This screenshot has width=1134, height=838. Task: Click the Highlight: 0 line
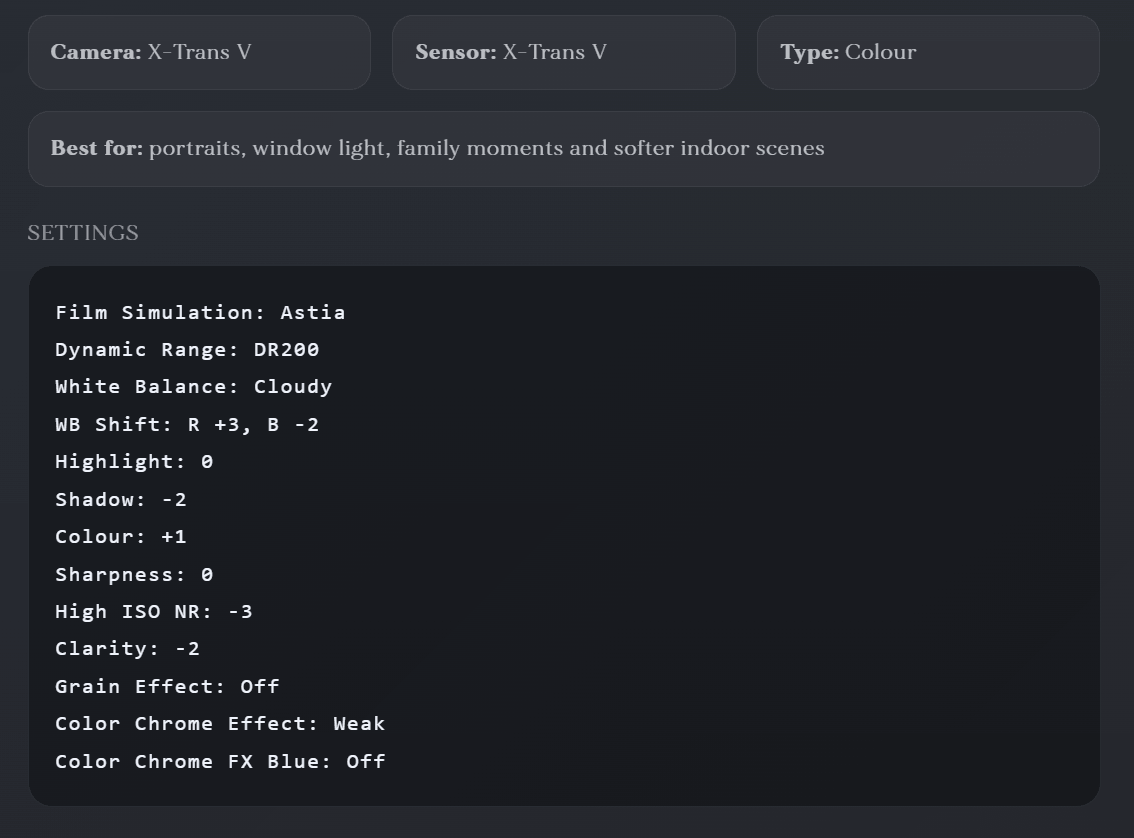[x=135, y=462]
